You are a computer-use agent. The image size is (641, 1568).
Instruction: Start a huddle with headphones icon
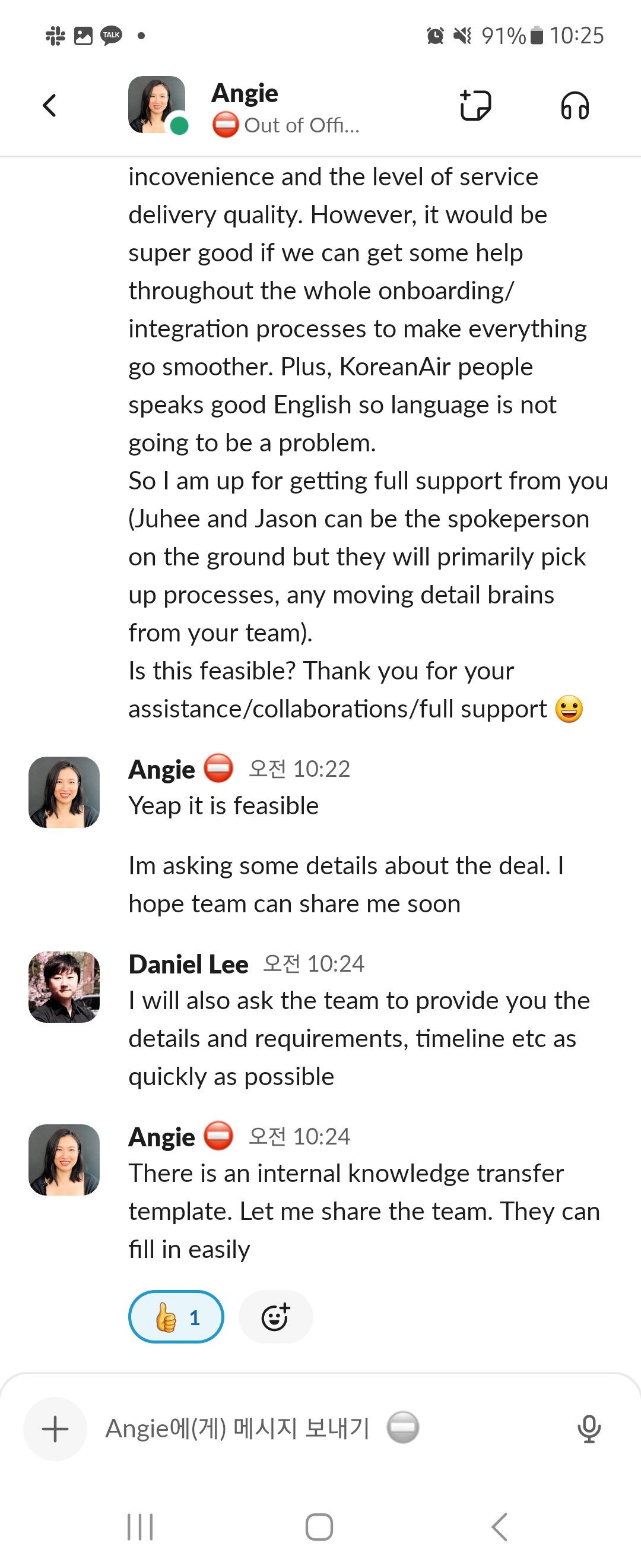point(574,106)
